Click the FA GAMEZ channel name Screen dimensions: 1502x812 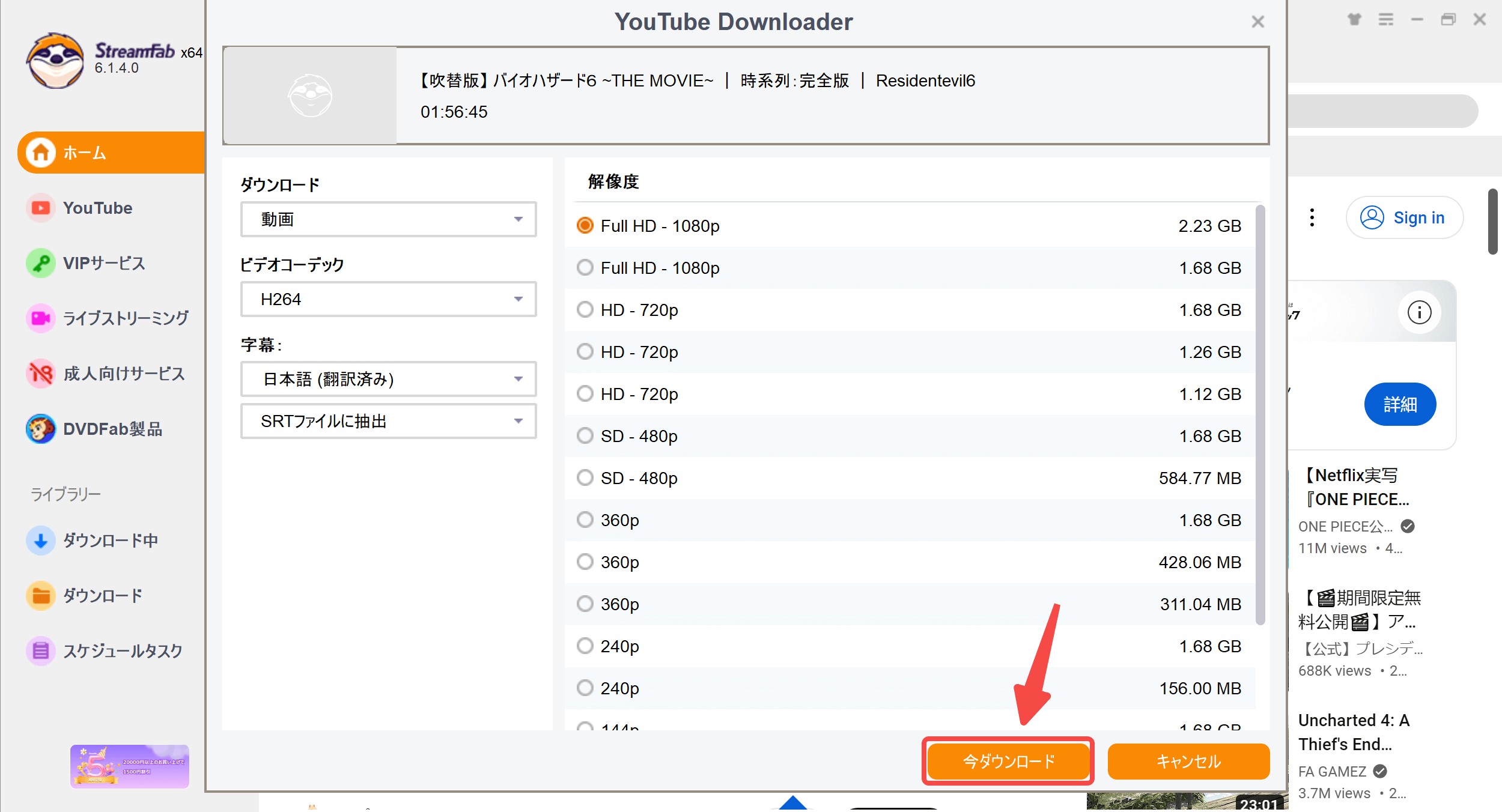pos(1333,771)
